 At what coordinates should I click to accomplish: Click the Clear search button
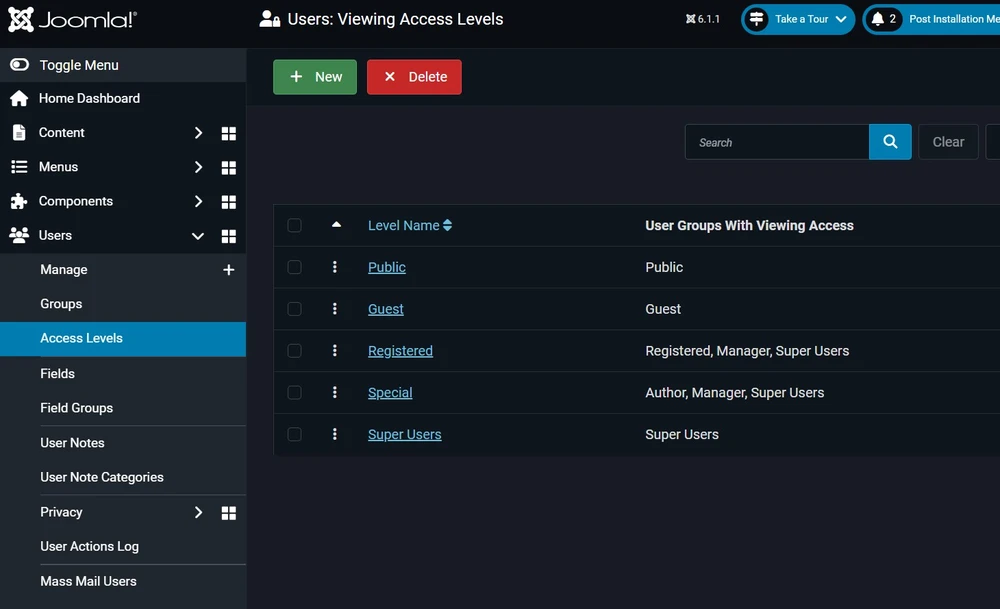[948, 142]
